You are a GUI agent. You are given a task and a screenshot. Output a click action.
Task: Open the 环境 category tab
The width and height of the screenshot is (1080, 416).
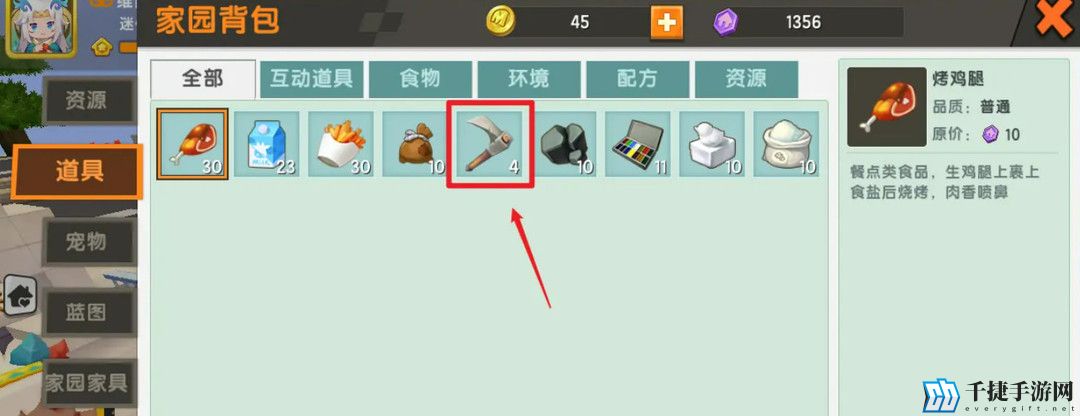529,79
